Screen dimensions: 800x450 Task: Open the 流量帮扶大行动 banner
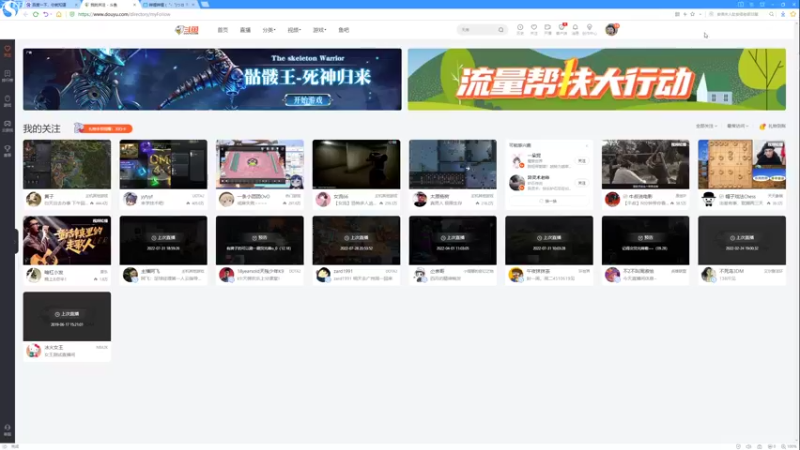coord(596,80)
